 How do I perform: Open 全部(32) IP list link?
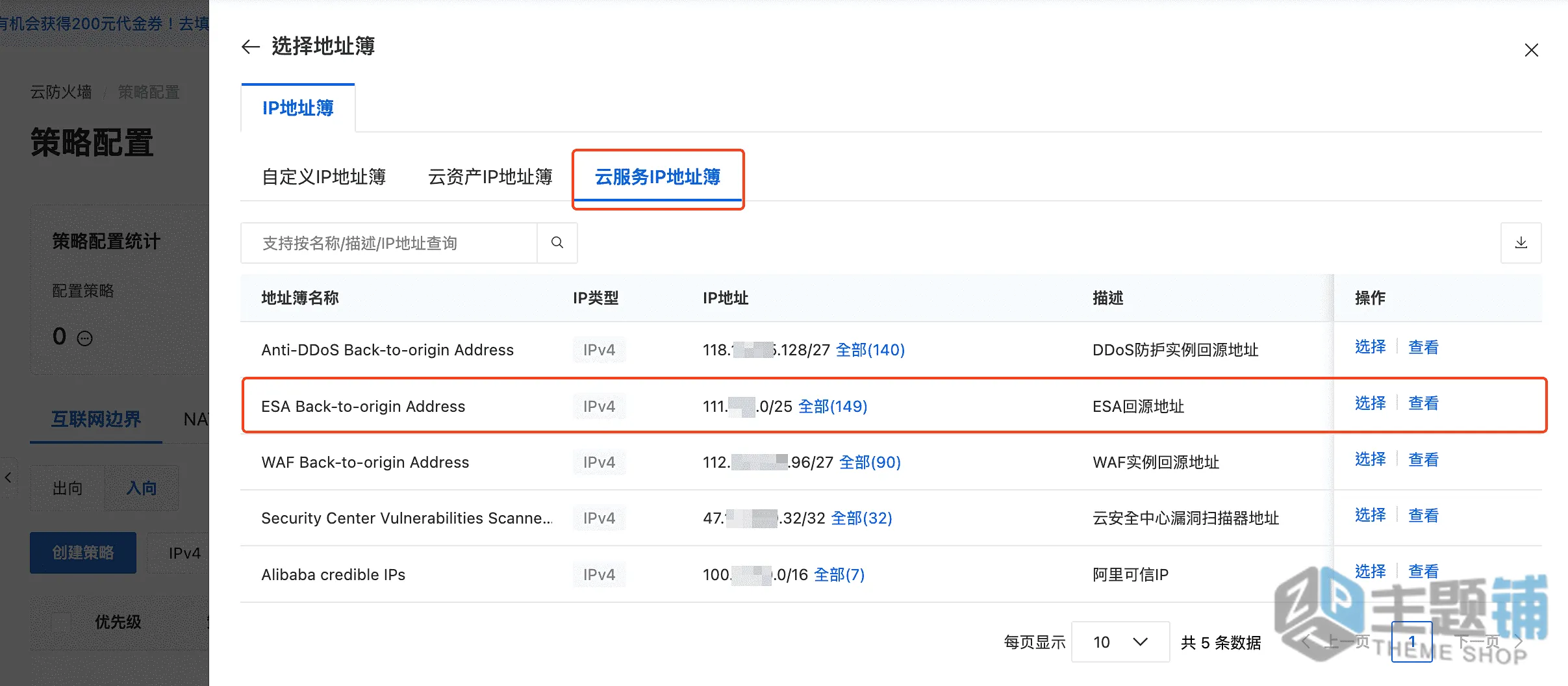pyautogui.click(x=861, y=518)
